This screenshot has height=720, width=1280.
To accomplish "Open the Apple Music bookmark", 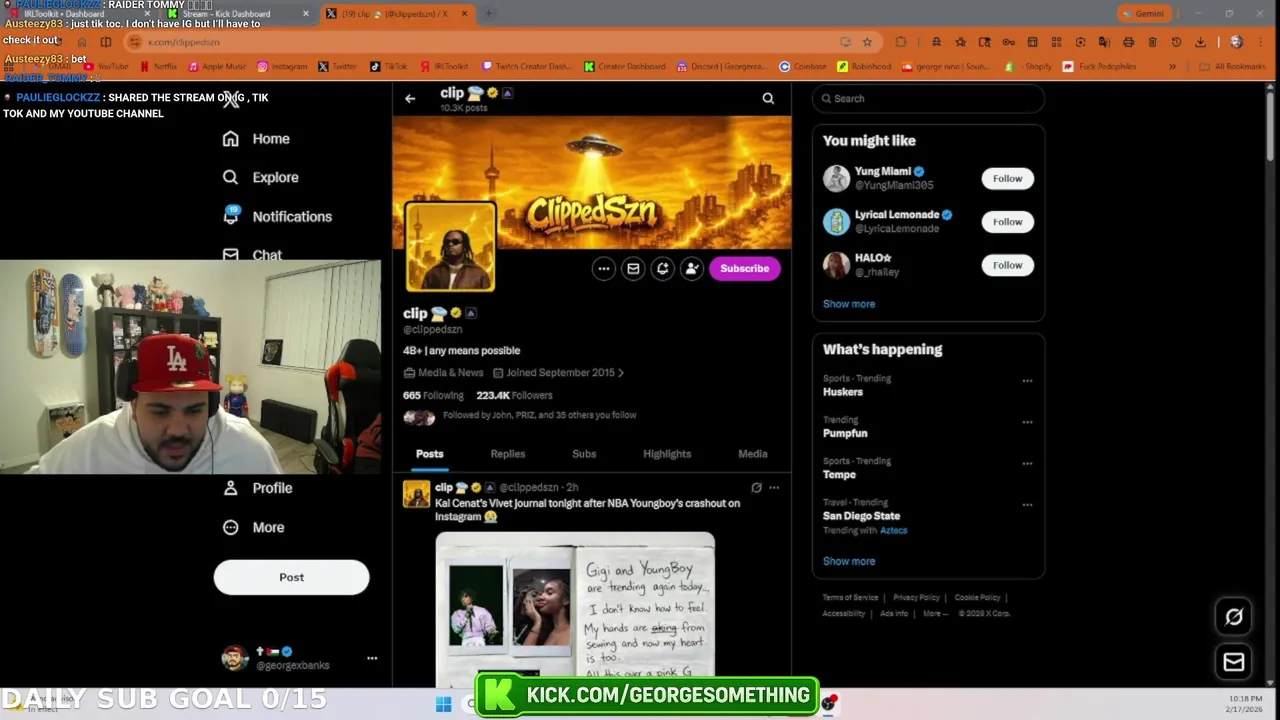I will [217, 67].
